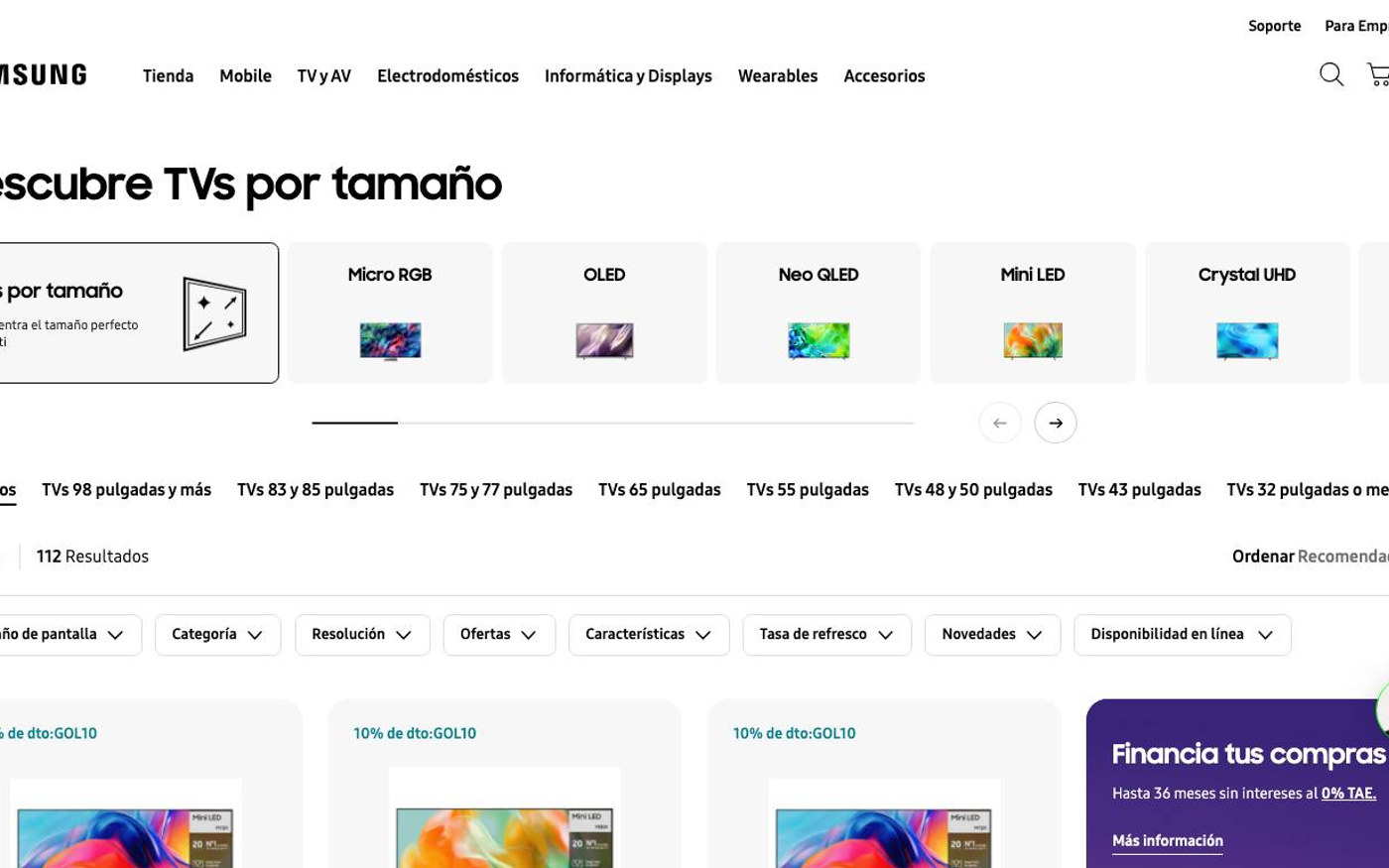Click the middle product card's '10% de dto:GOL10' label

(415, 734)
